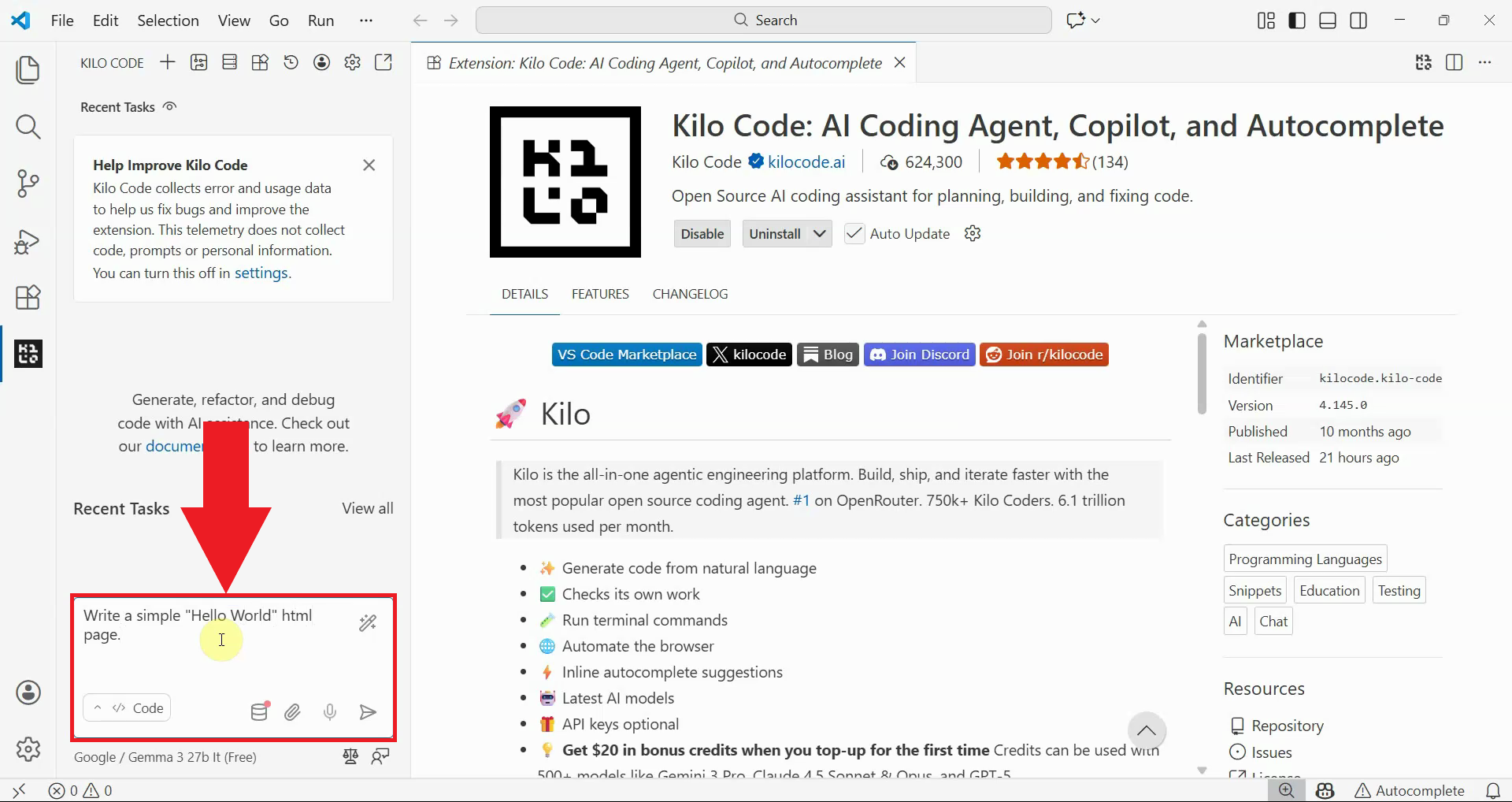1512x802 pixels.
Task: Open the Kilo Code account icon
Action: [321, 62]
